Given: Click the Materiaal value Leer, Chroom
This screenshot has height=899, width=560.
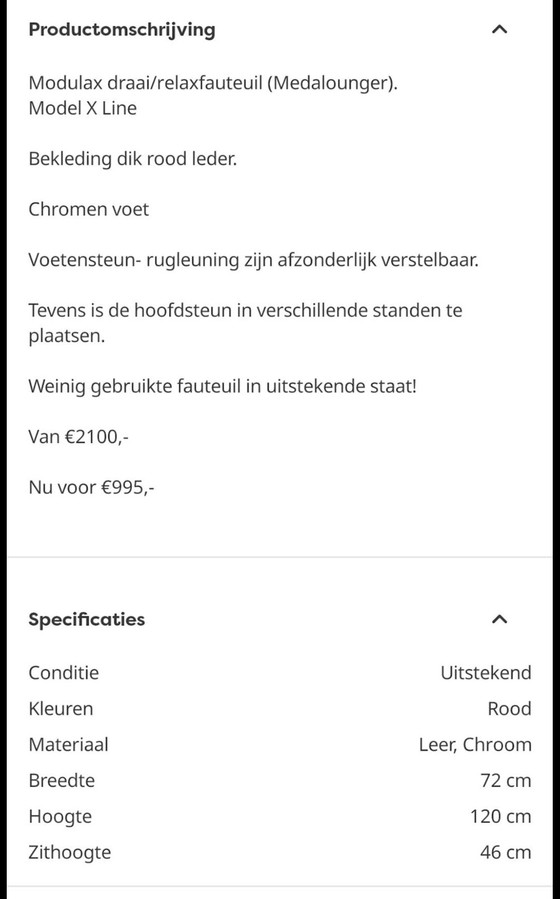Looking at the screenshot, I should (x=475, y=745).
